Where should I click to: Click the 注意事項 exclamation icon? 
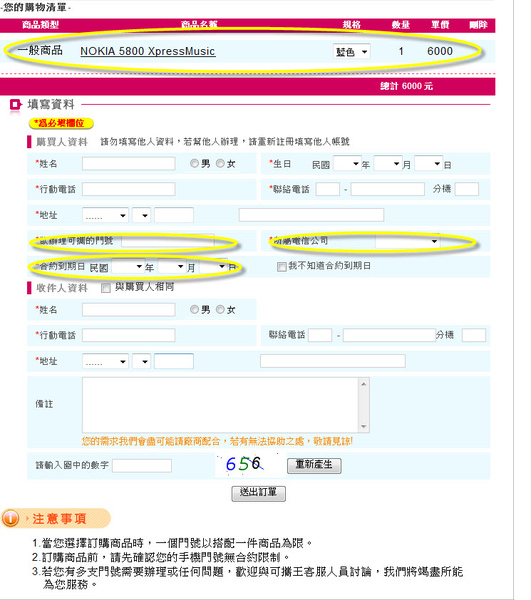[10, 518]
